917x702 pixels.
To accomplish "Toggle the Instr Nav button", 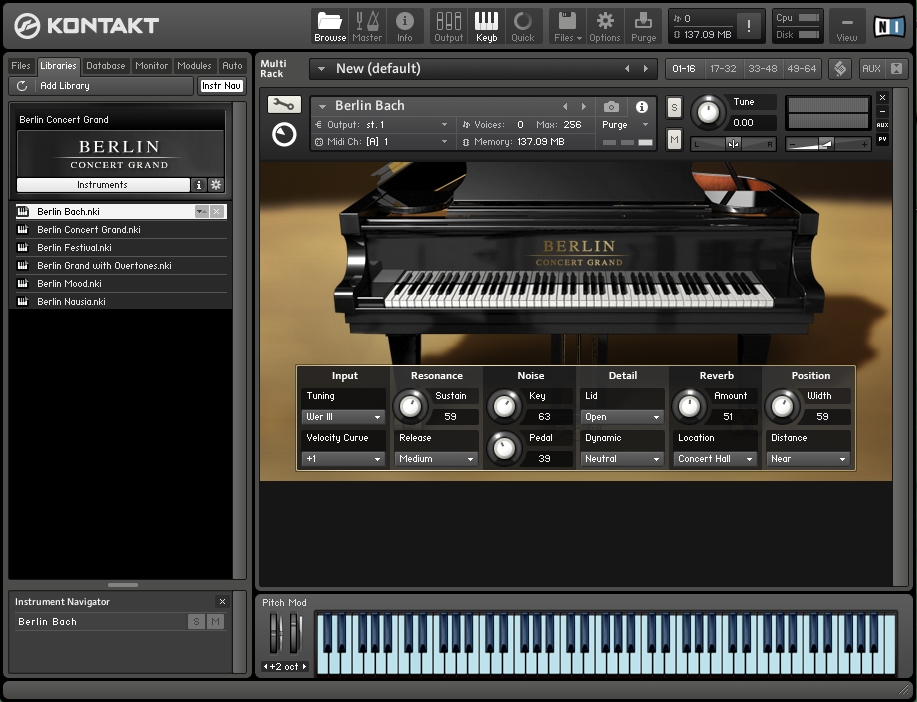I will (221, 86).
